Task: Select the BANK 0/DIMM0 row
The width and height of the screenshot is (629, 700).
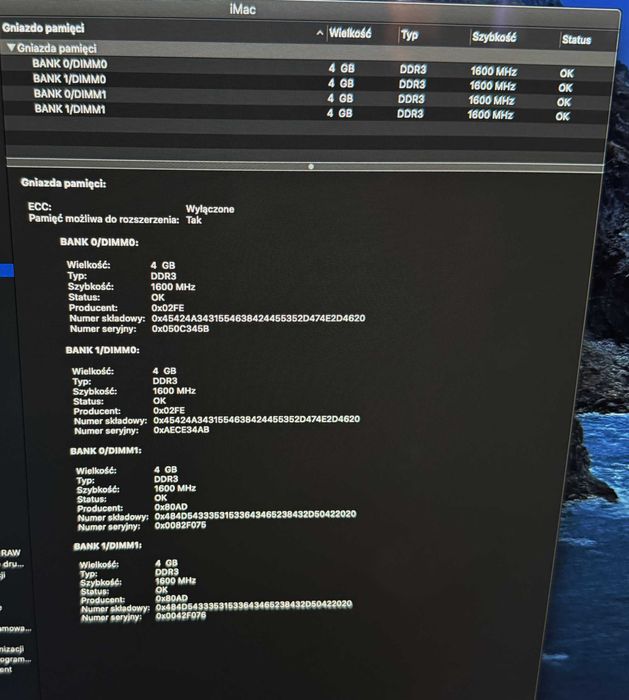Action: (x=307, y=67)
